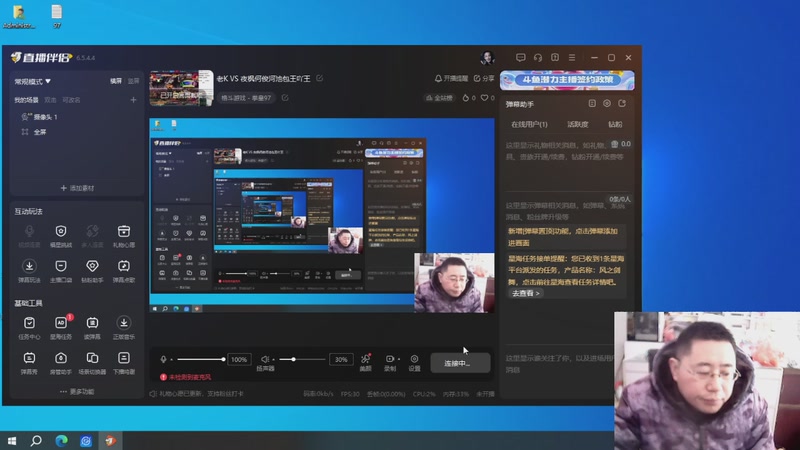The height and width of the screenshot is (450, 800).
Task: Open the 场景切换器 scene switcher
Action: click(92, 363)
